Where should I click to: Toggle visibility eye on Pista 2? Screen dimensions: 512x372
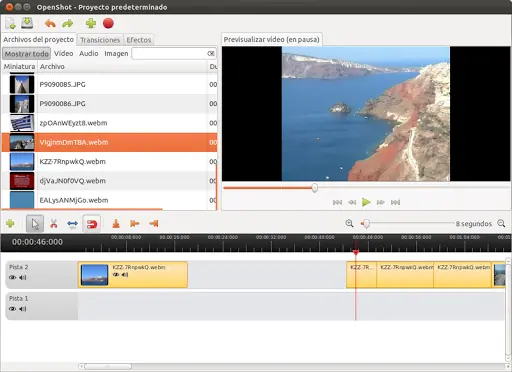(x=13, y=277)
